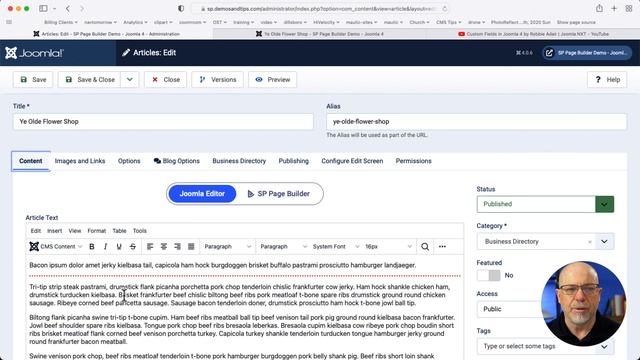
Task: Toggle the Featured switch
Action: [x=489, y=275]
